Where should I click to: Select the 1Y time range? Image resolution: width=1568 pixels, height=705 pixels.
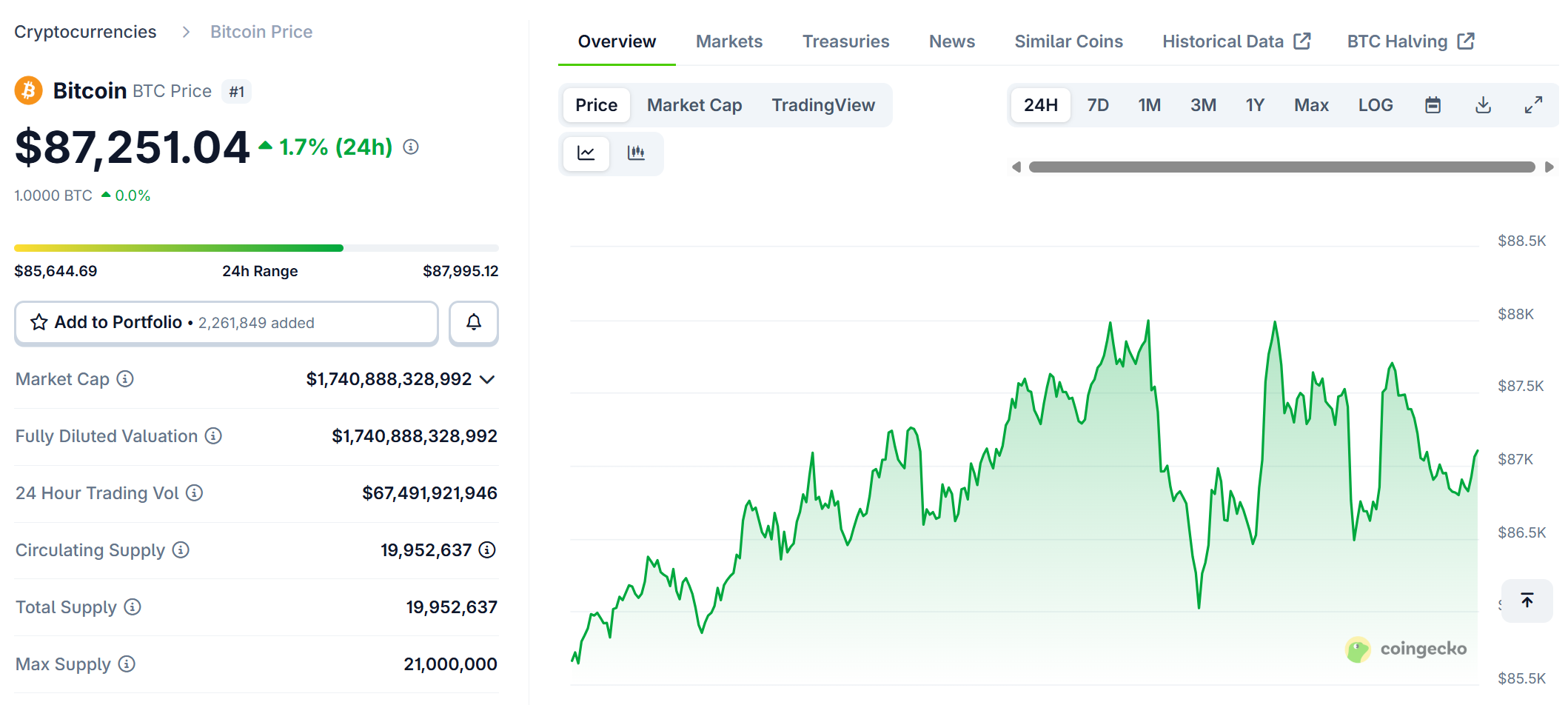[x=1256, y=104]
